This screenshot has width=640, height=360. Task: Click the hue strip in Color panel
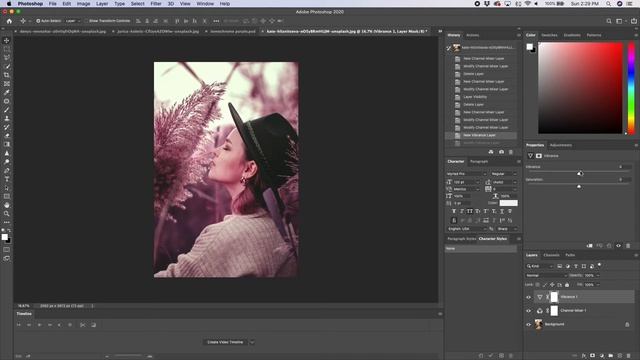[x=631, y=88]
